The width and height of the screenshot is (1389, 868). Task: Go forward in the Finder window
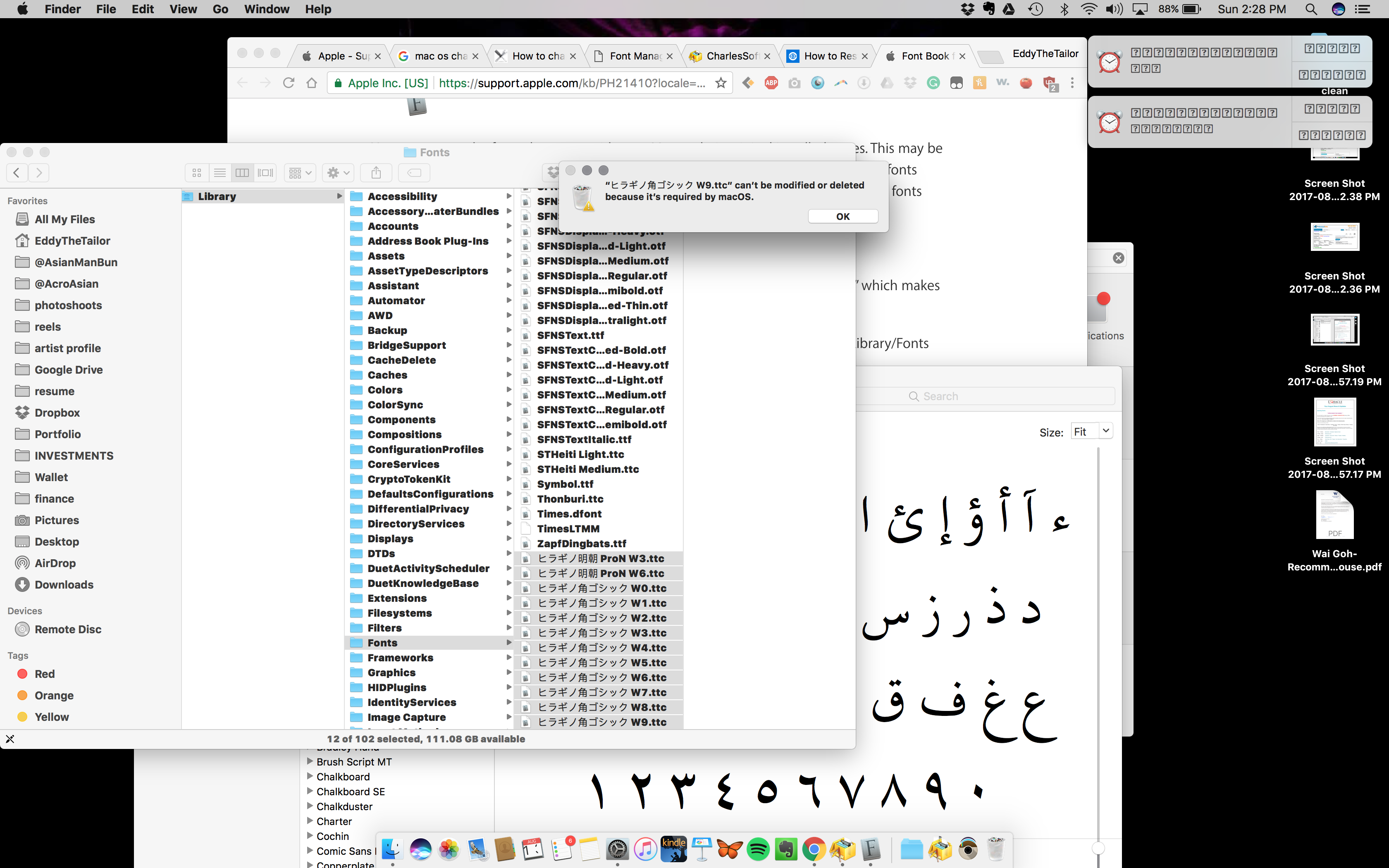click(x=38, y=173)
